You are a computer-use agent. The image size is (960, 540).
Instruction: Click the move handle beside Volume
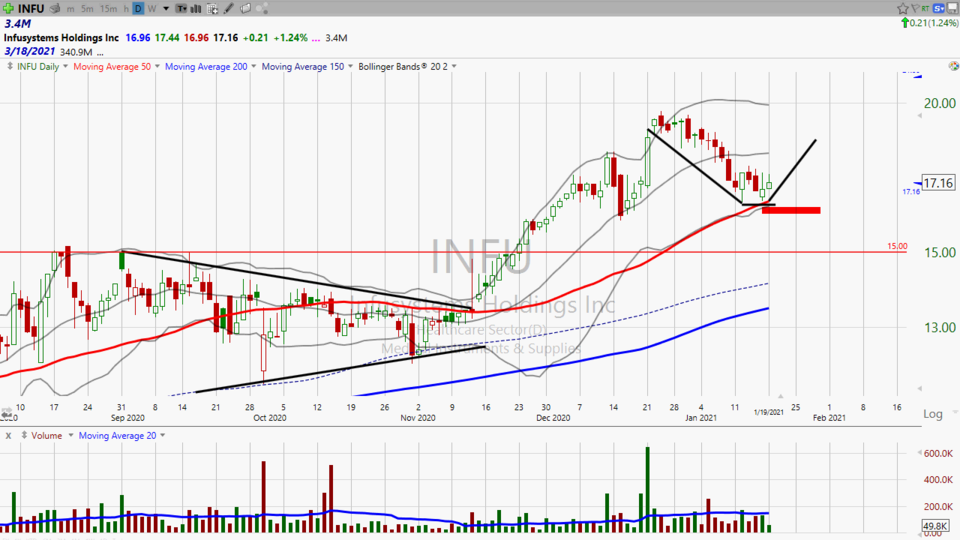pos(24,435)
